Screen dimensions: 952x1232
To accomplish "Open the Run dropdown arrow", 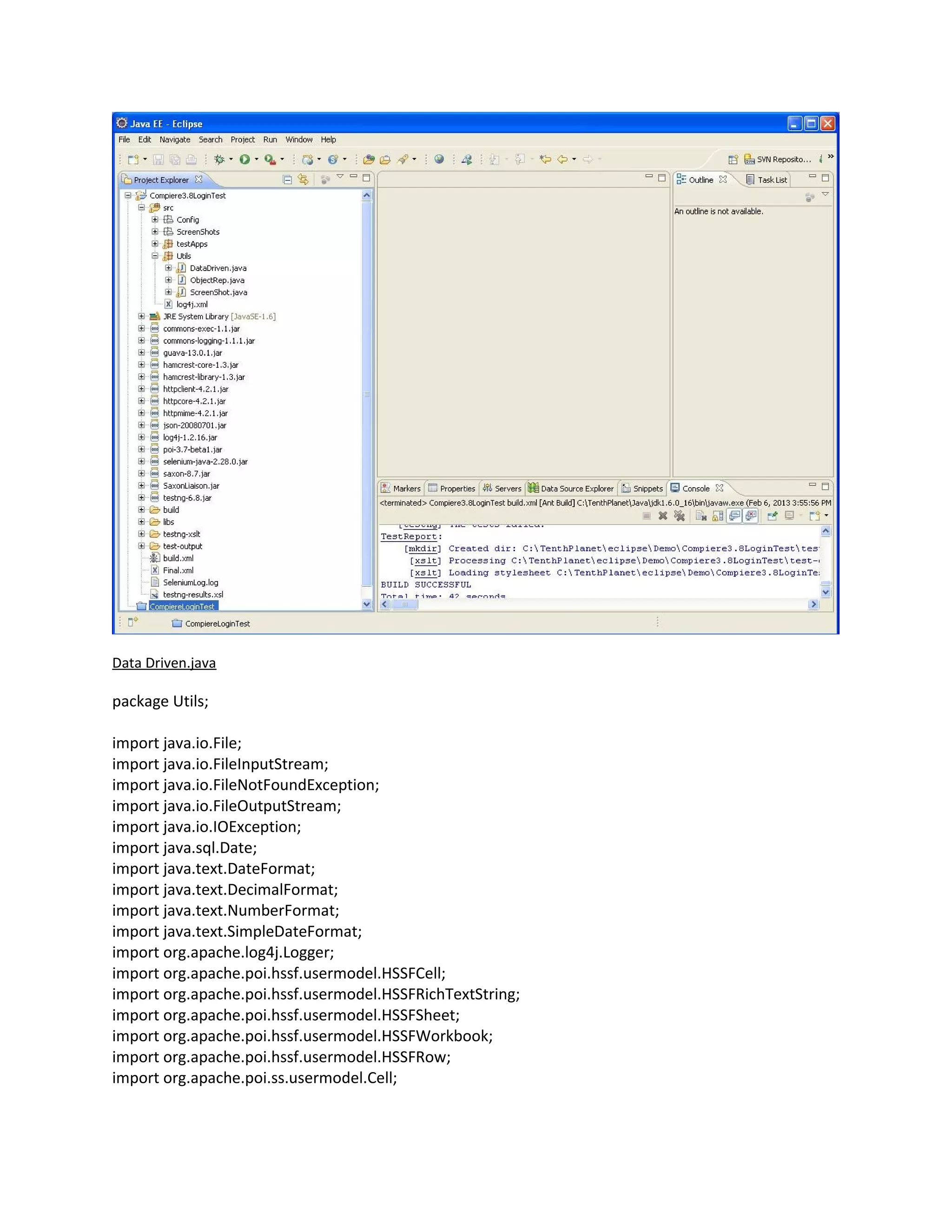I will [257, 159].
